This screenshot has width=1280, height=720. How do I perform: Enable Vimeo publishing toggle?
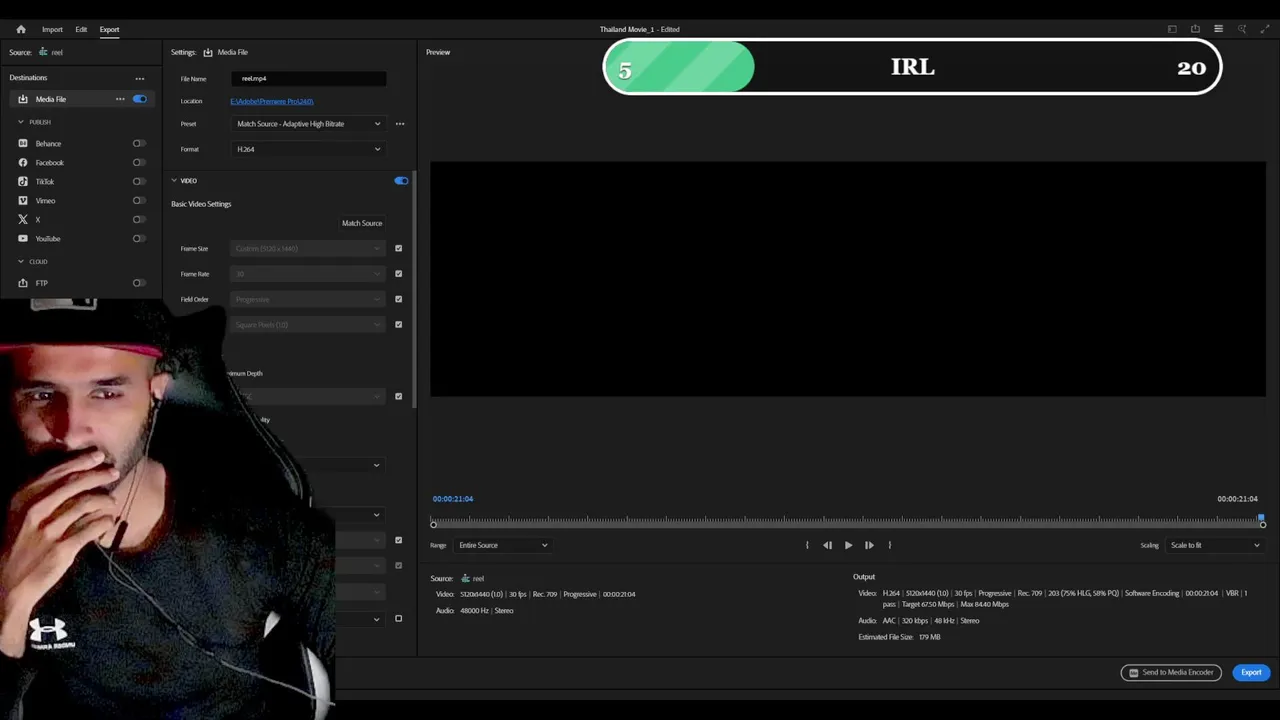139,200
